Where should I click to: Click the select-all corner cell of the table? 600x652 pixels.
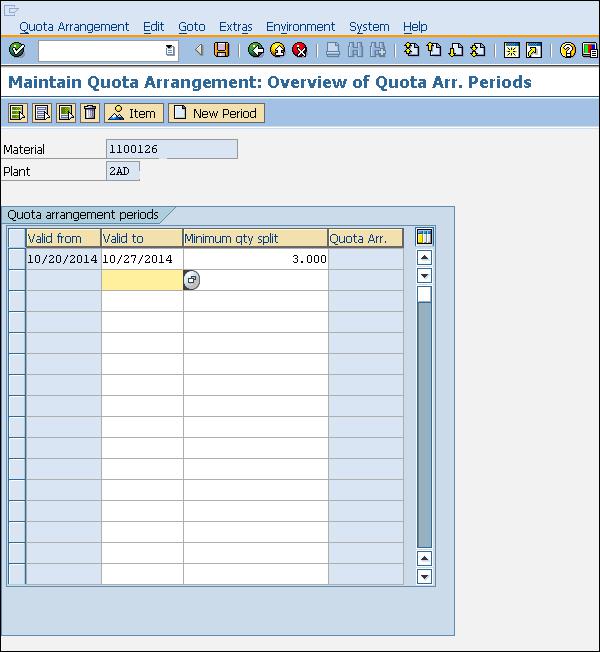click(17, 238)
